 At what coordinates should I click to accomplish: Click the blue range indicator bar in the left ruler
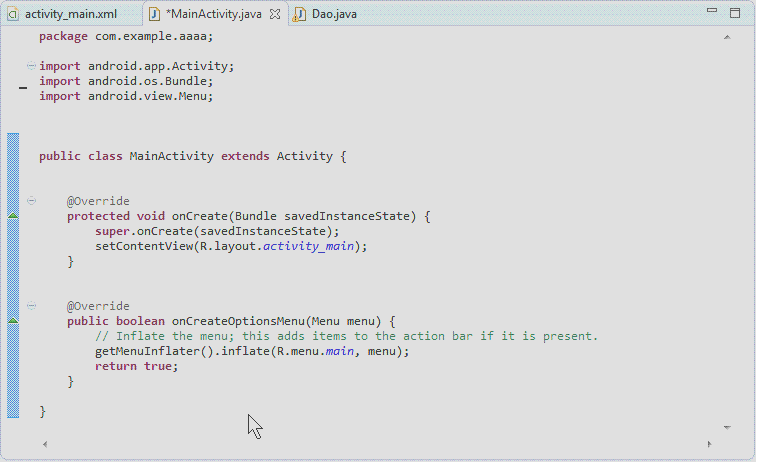point(13,276)
